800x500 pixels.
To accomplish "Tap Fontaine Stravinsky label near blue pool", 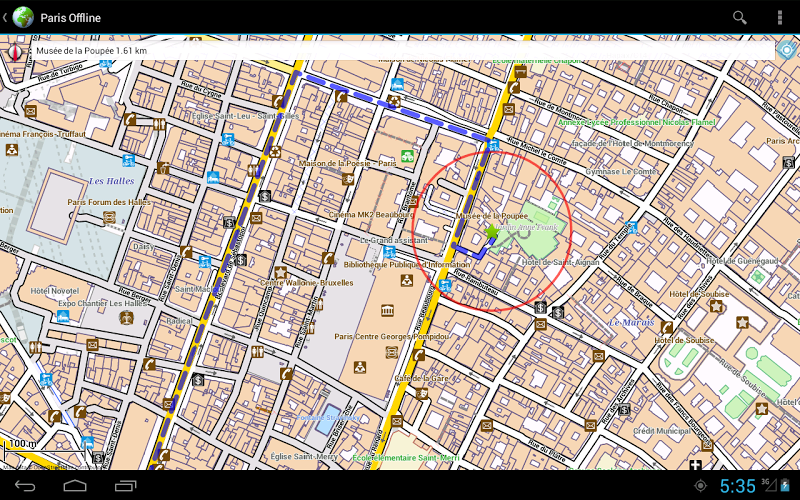I will pos(328,417).
